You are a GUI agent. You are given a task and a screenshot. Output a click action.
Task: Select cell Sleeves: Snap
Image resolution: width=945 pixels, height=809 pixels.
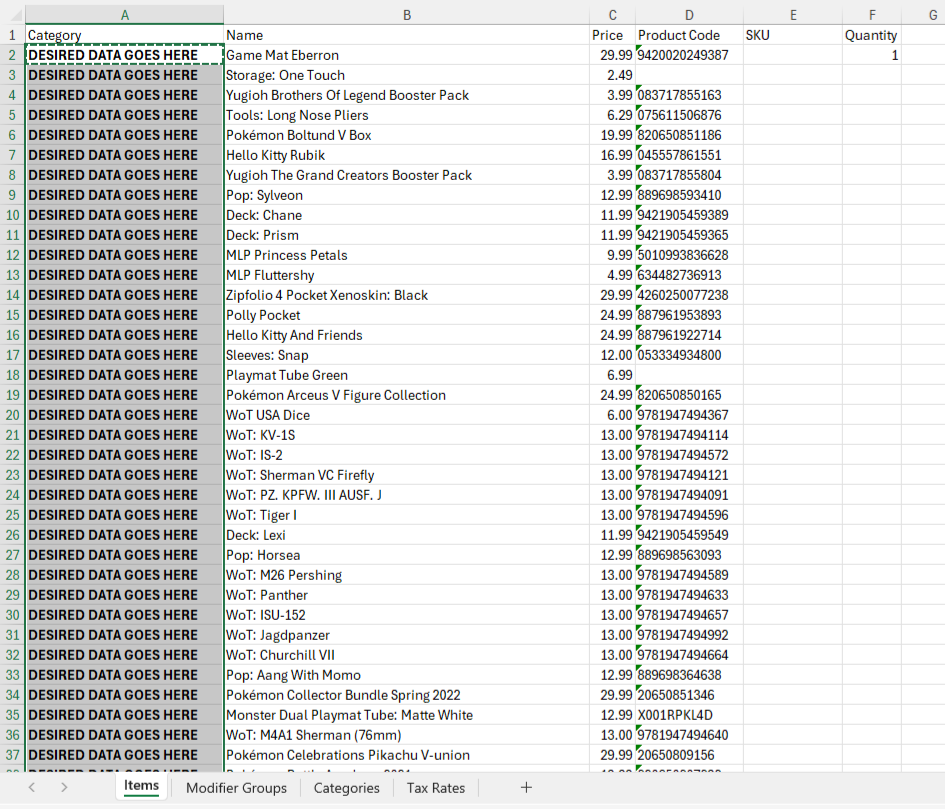click(x=407, y=355)
